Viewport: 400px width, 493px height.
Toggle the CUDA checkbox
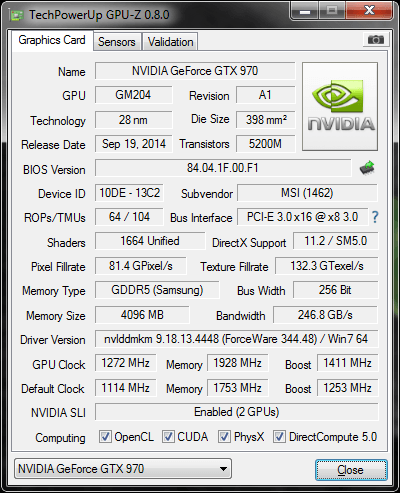pos(168,436)
